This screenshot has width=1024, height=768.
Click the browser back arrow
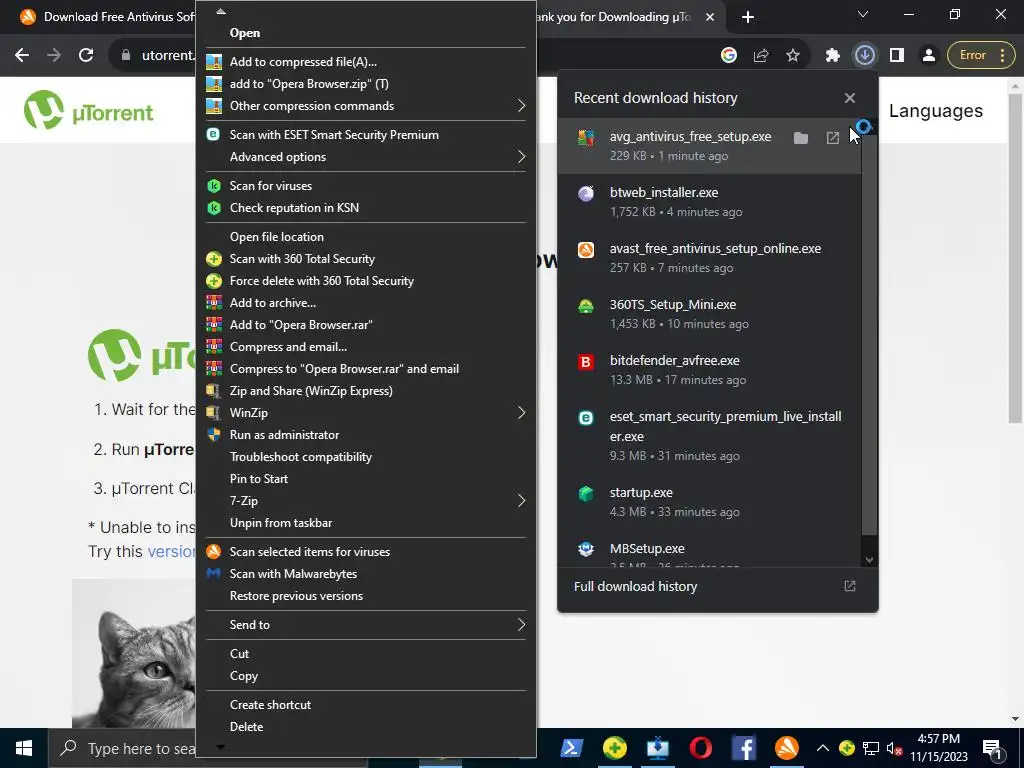click(22, 56)
